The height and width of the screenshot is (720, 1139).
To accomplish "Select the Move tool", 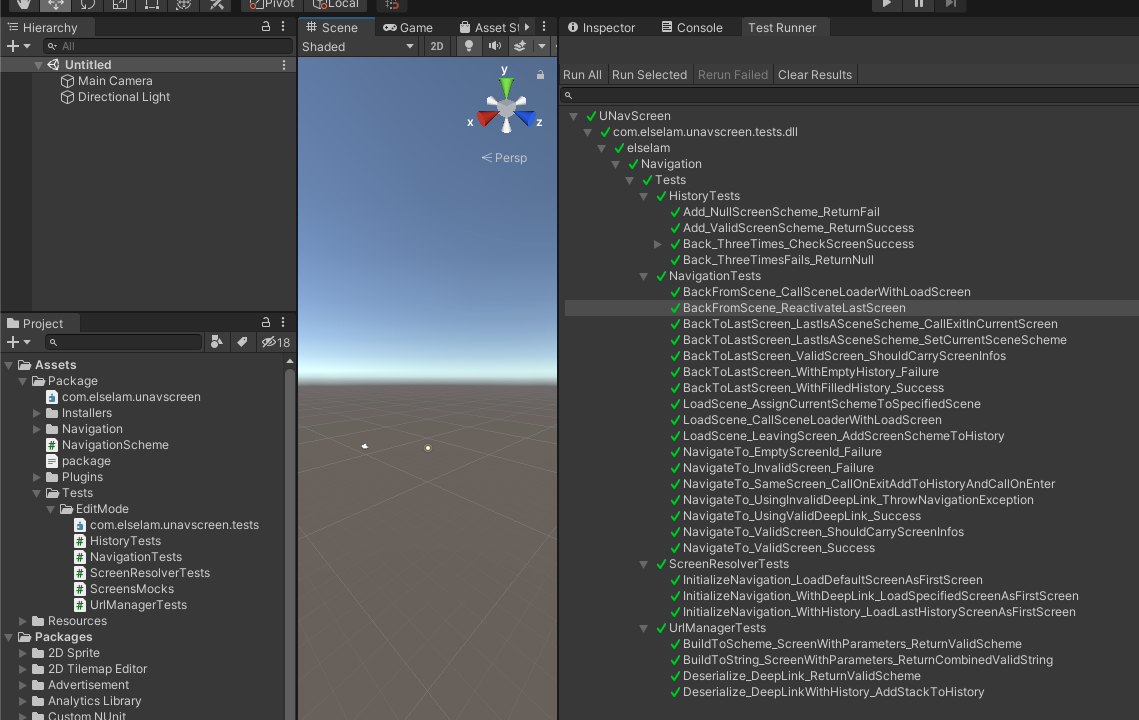I will tap(56, 4).
